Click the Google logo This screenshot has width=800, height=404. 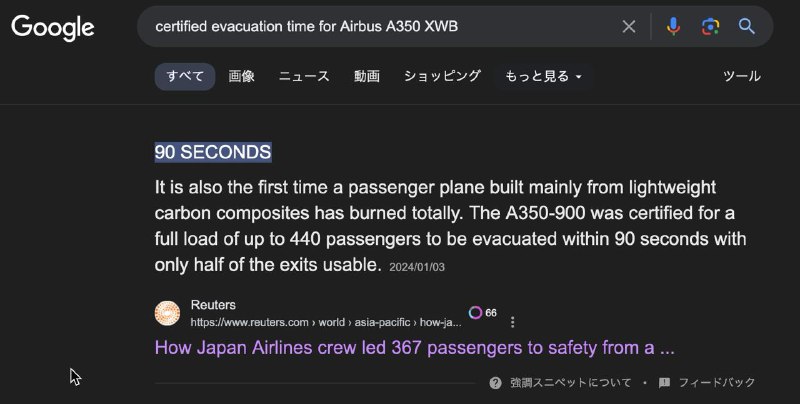(53, 27)
